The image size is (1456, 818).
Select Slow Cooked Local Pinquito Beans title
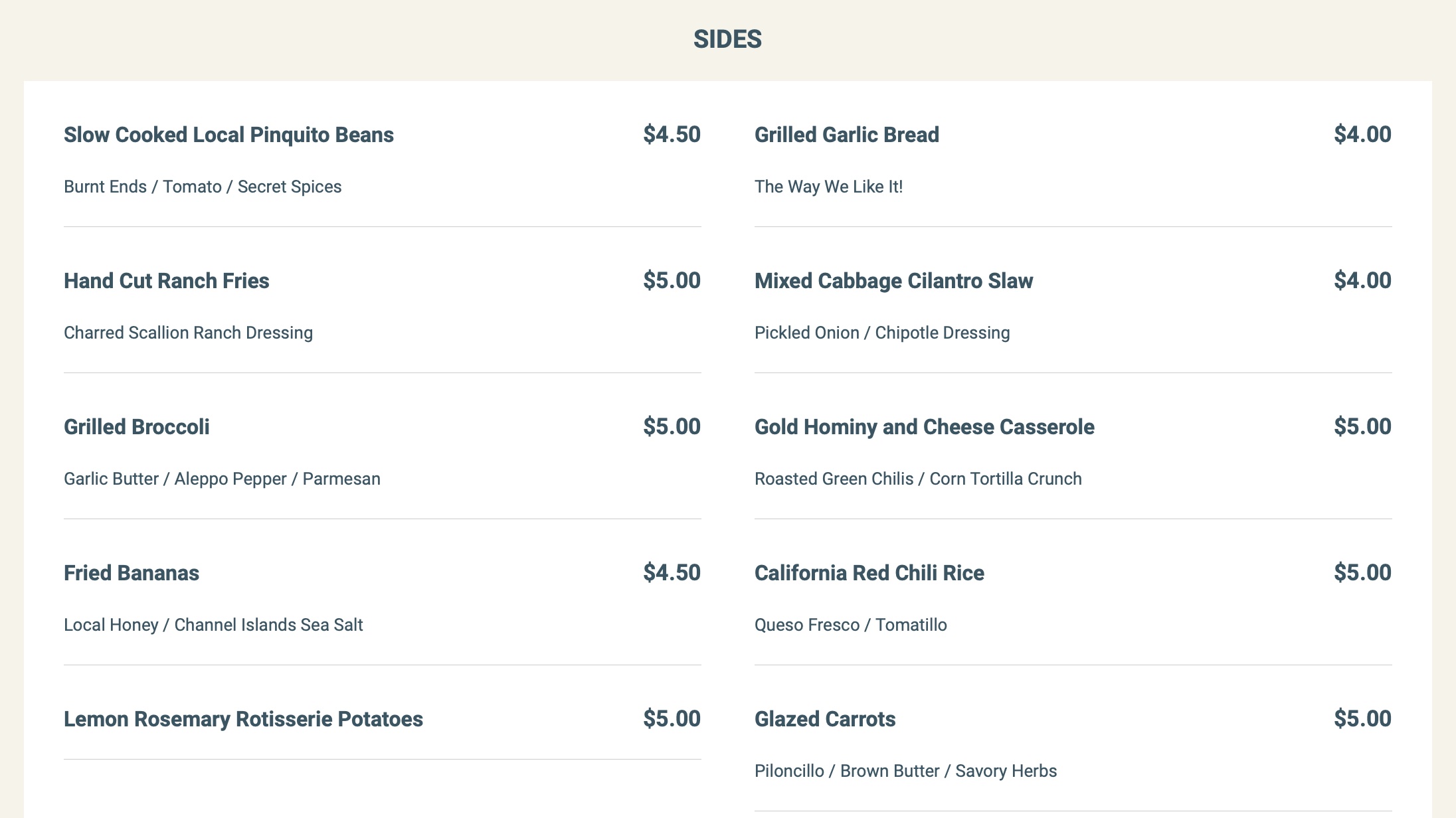click(x=228, y=135)
